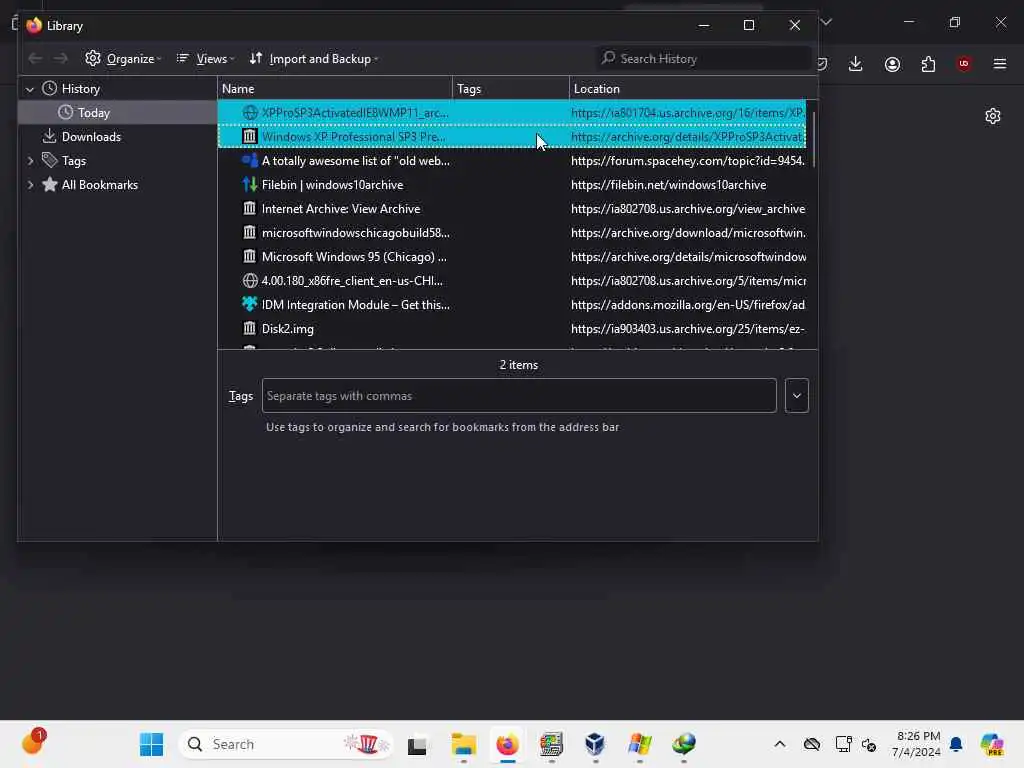The image size is (1024, 768).
Task: Select the IDM Integration Module entry
Action: (512, 305)
